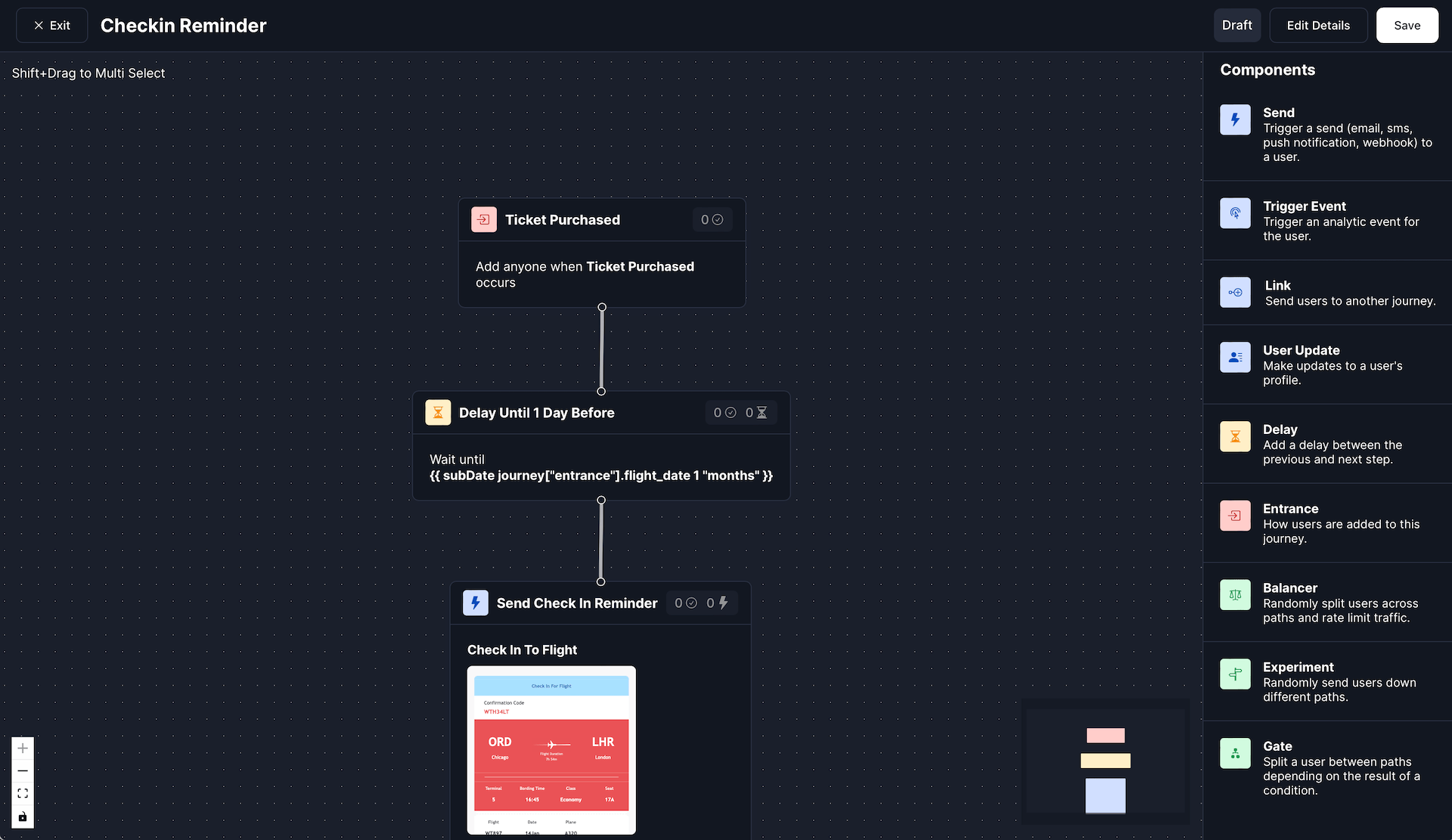The width and height of the screenshot is (1452, 840).
Task: Click the Gate component title
Action: tap(1277, 746)
